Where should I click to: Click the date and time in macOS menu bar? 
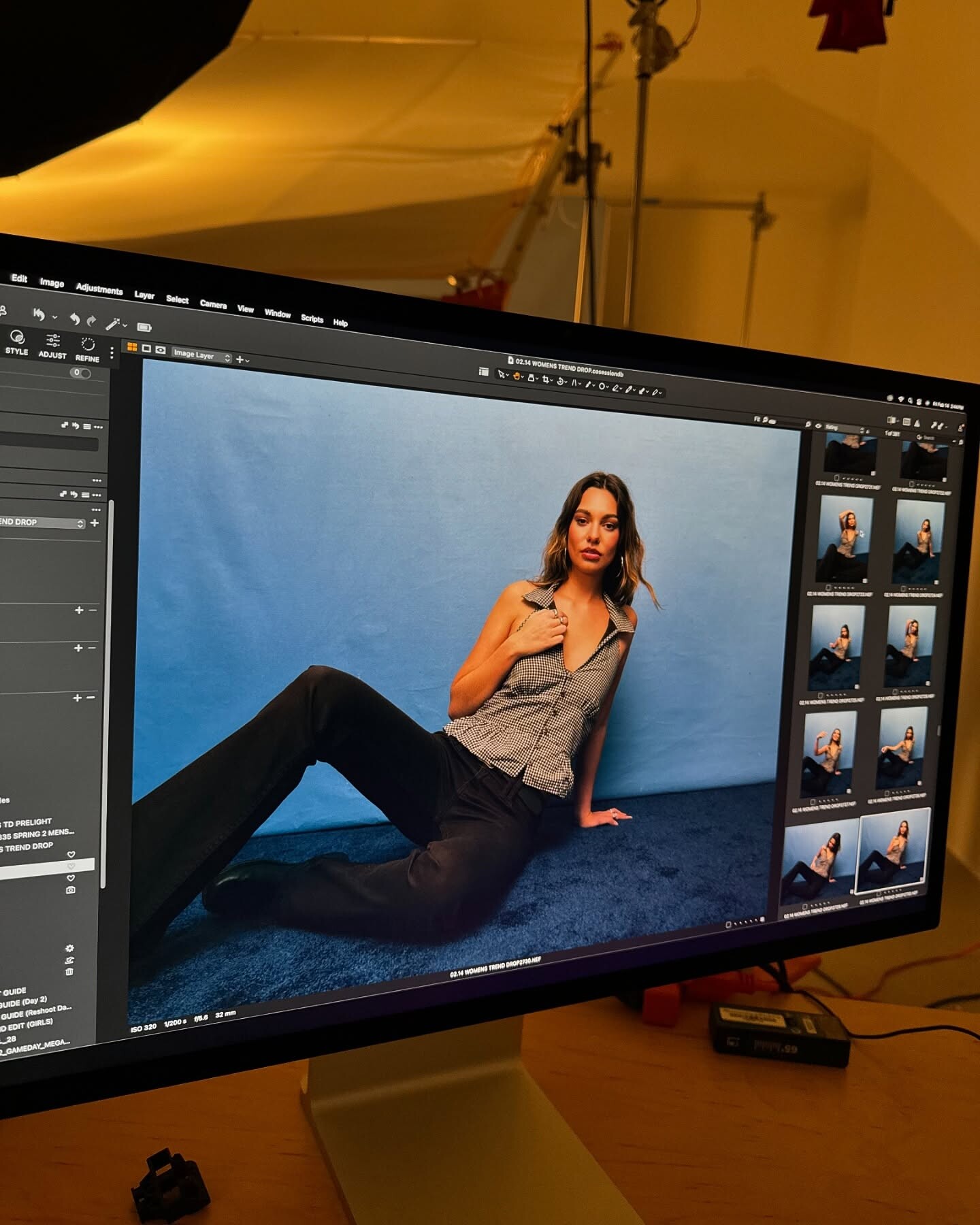[x=948, y=406]
